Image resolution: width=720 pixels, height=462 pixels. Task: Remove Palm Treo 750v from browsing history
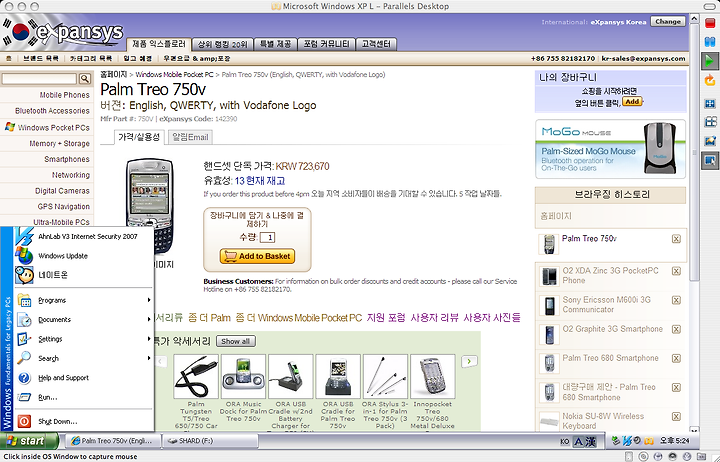coord(676,239)
